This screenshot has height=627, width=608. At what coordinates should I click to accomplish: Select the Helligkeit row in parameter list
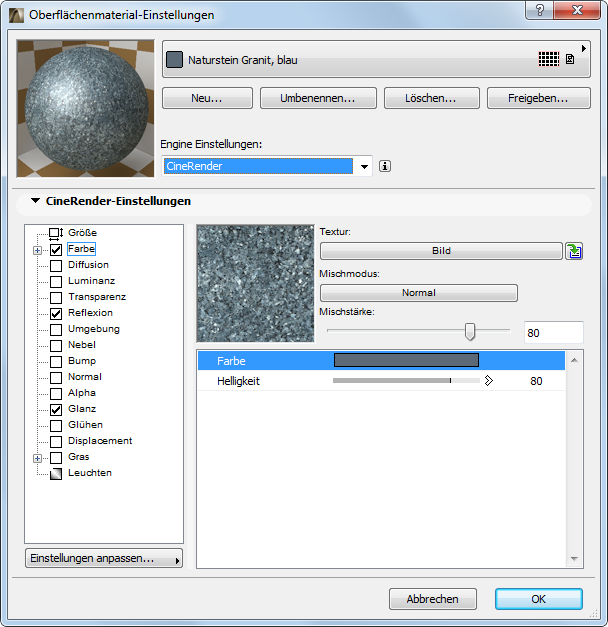pos(382,381)
